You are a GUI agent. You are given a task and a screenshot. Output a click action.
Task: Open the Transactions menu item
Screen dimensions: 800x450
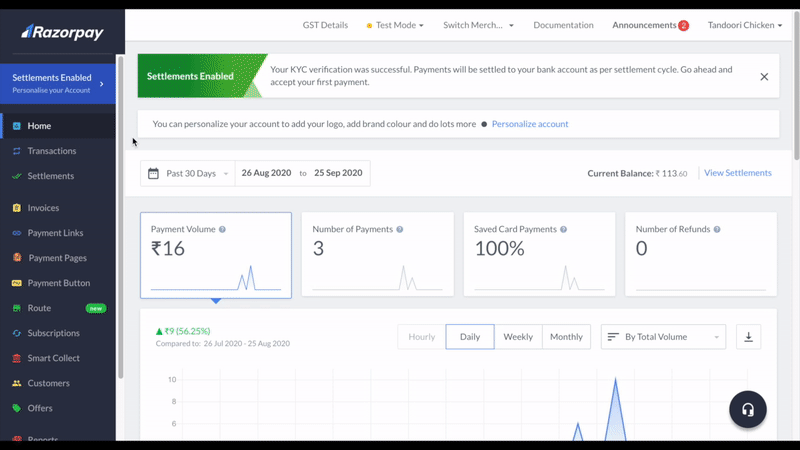click(x=58, y=151)
